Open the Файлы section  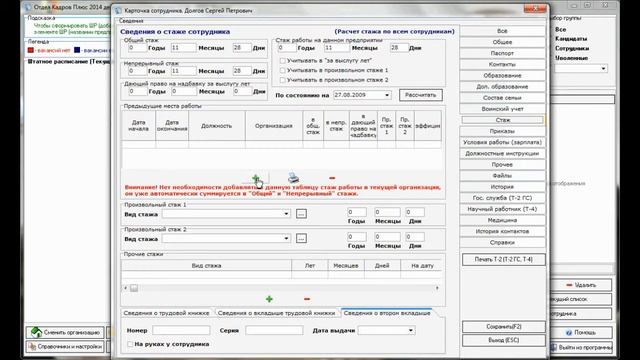coord(502,176)
